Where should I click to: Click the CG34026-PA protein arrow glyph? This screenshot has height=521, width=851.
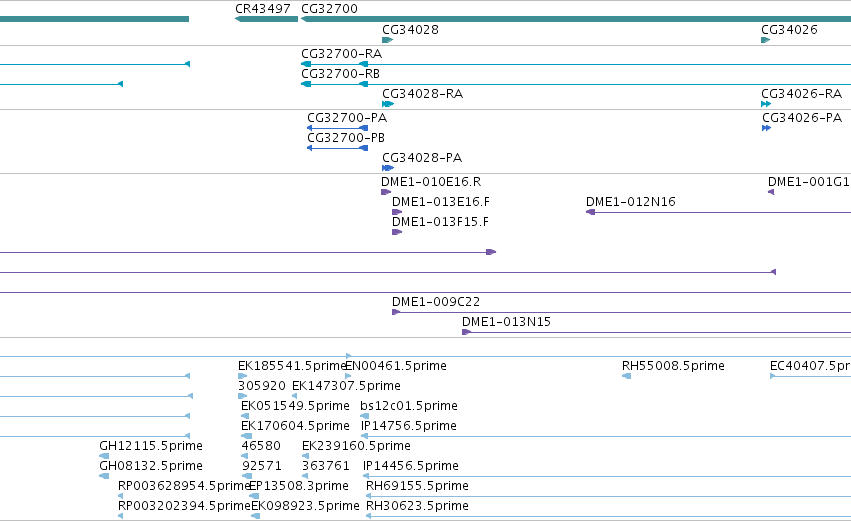point(766,128)
